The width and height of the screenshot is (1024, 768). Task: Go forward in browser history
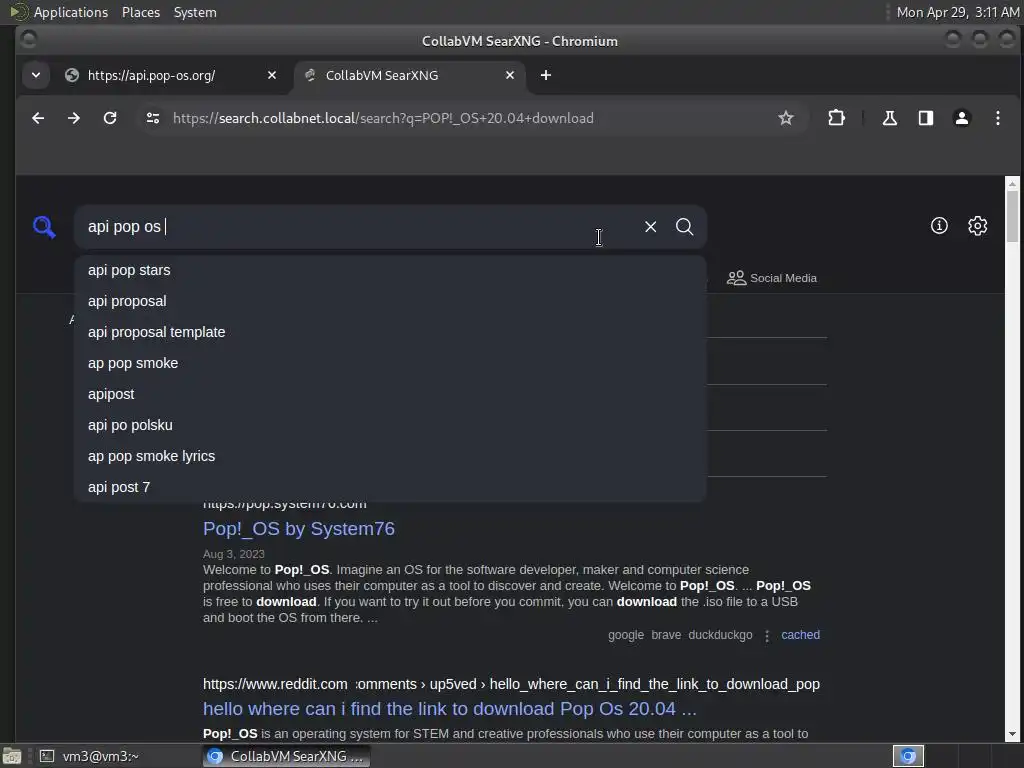[74, 118]
